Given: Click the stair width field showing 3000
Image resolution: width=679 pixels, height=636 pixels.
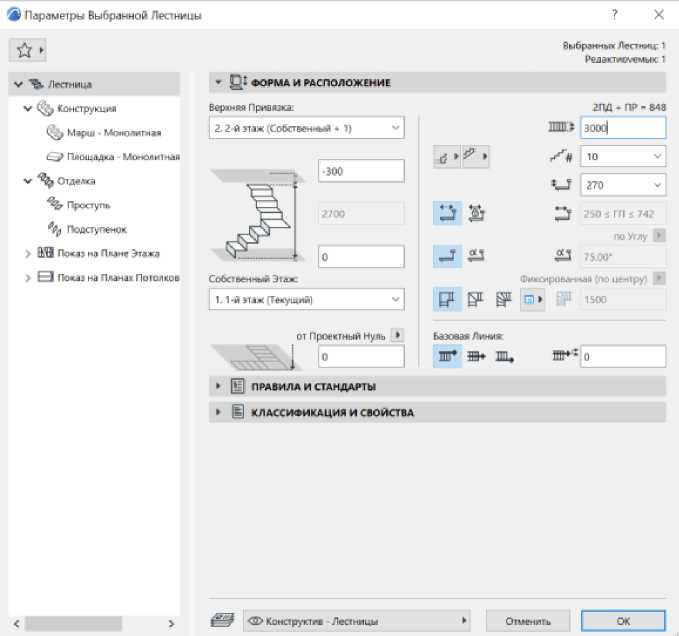Looking at the screenshot, I should tap(622, 128).
